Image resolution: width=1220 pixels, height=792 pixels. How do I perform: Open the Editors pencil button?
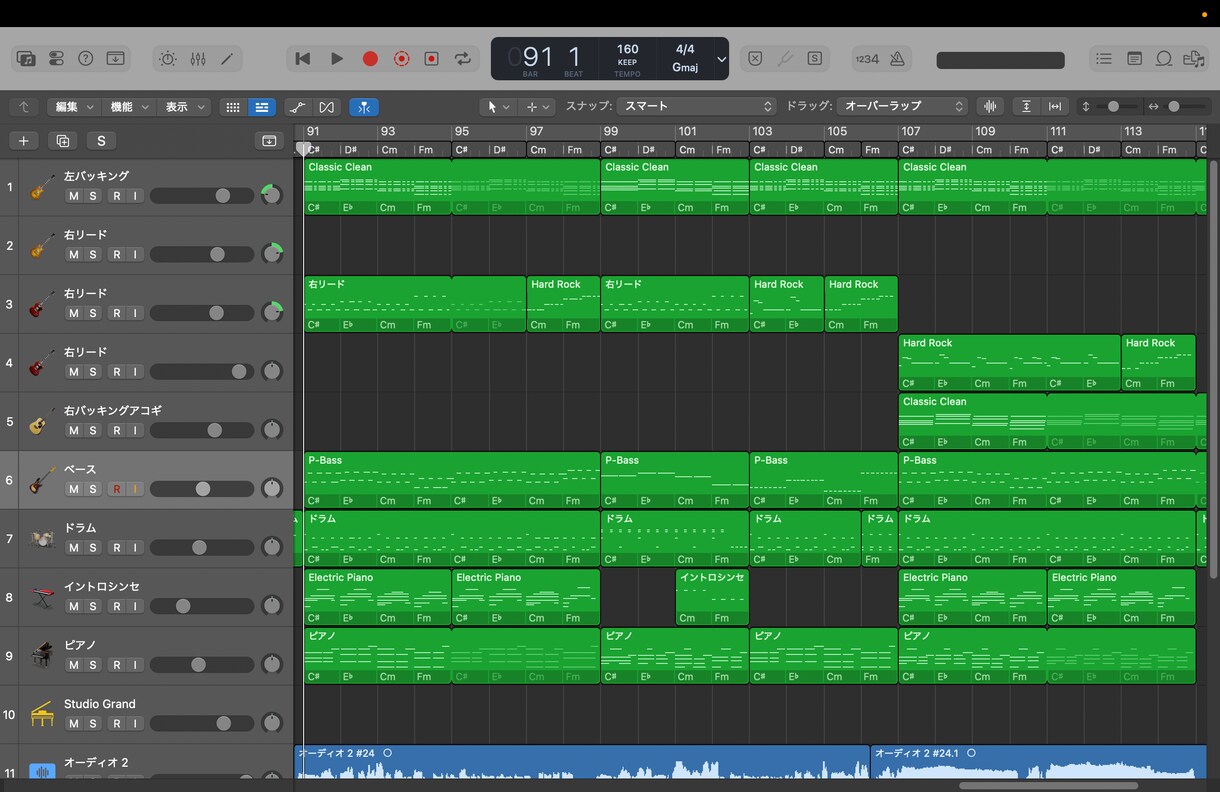pos(227,59)
